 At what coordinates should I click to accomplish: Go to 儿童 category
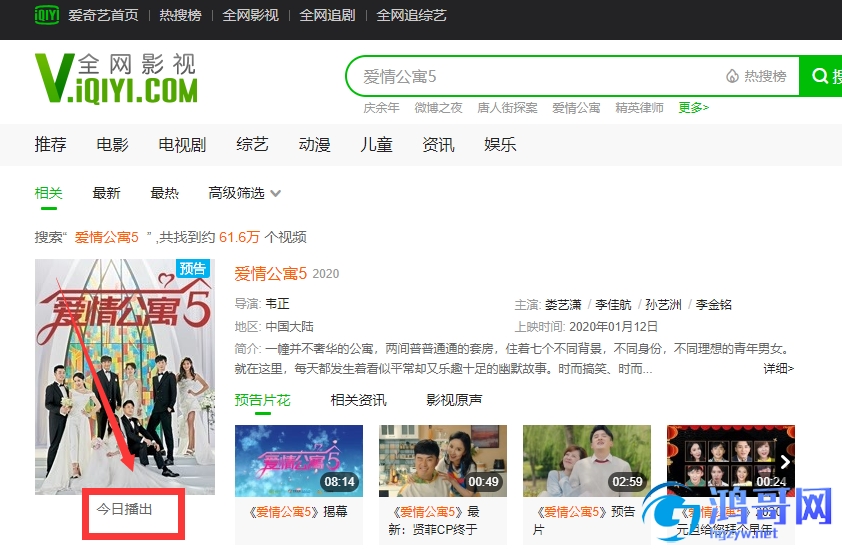376,145
